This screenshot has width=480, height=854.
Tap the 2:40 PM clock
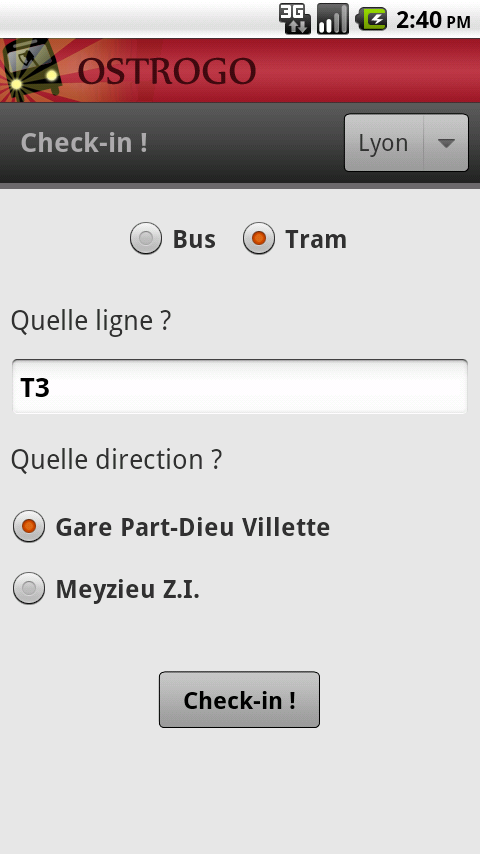433,20
